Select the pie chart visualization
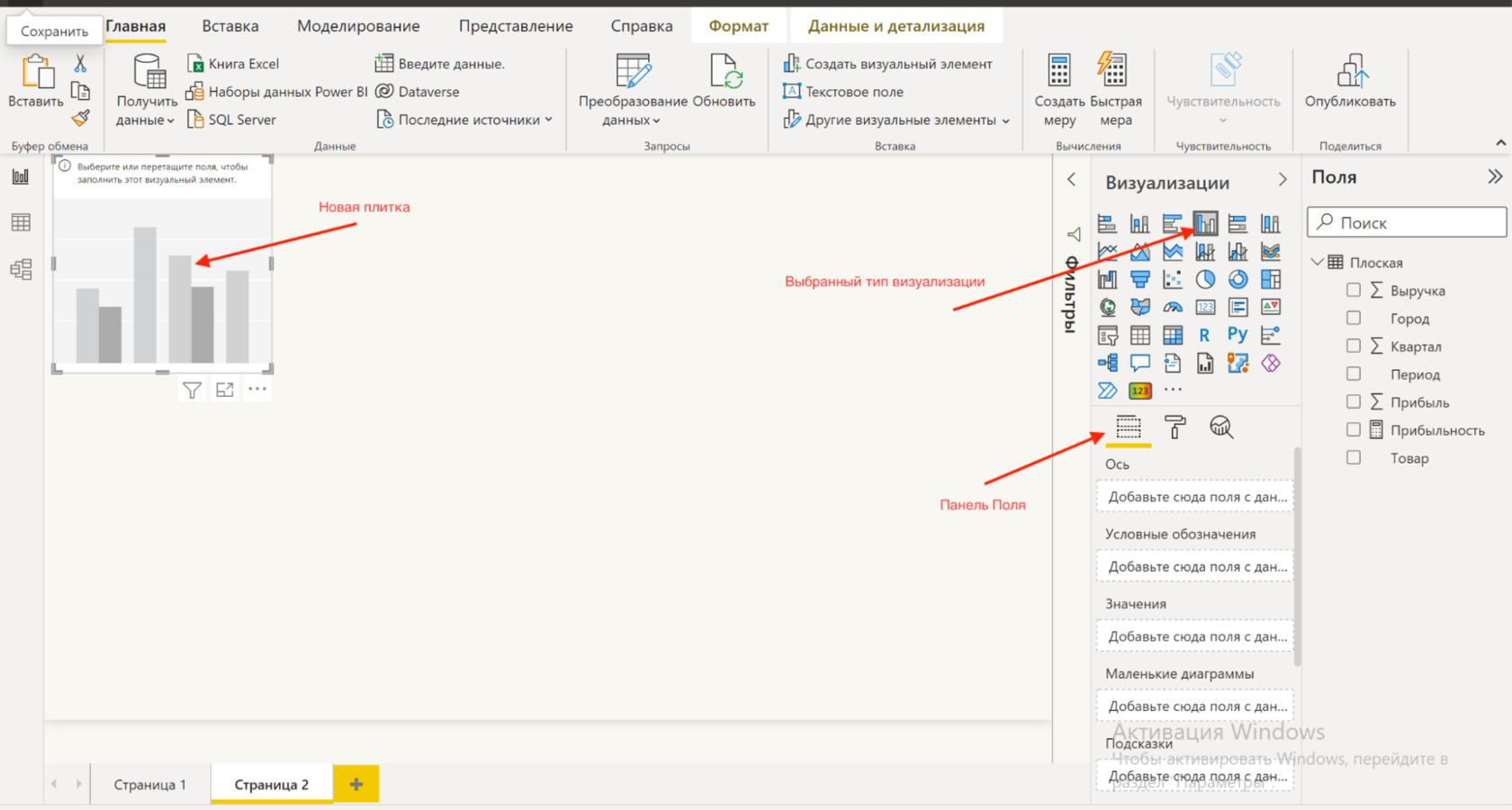The image size is (1512, 810). 1205,279
